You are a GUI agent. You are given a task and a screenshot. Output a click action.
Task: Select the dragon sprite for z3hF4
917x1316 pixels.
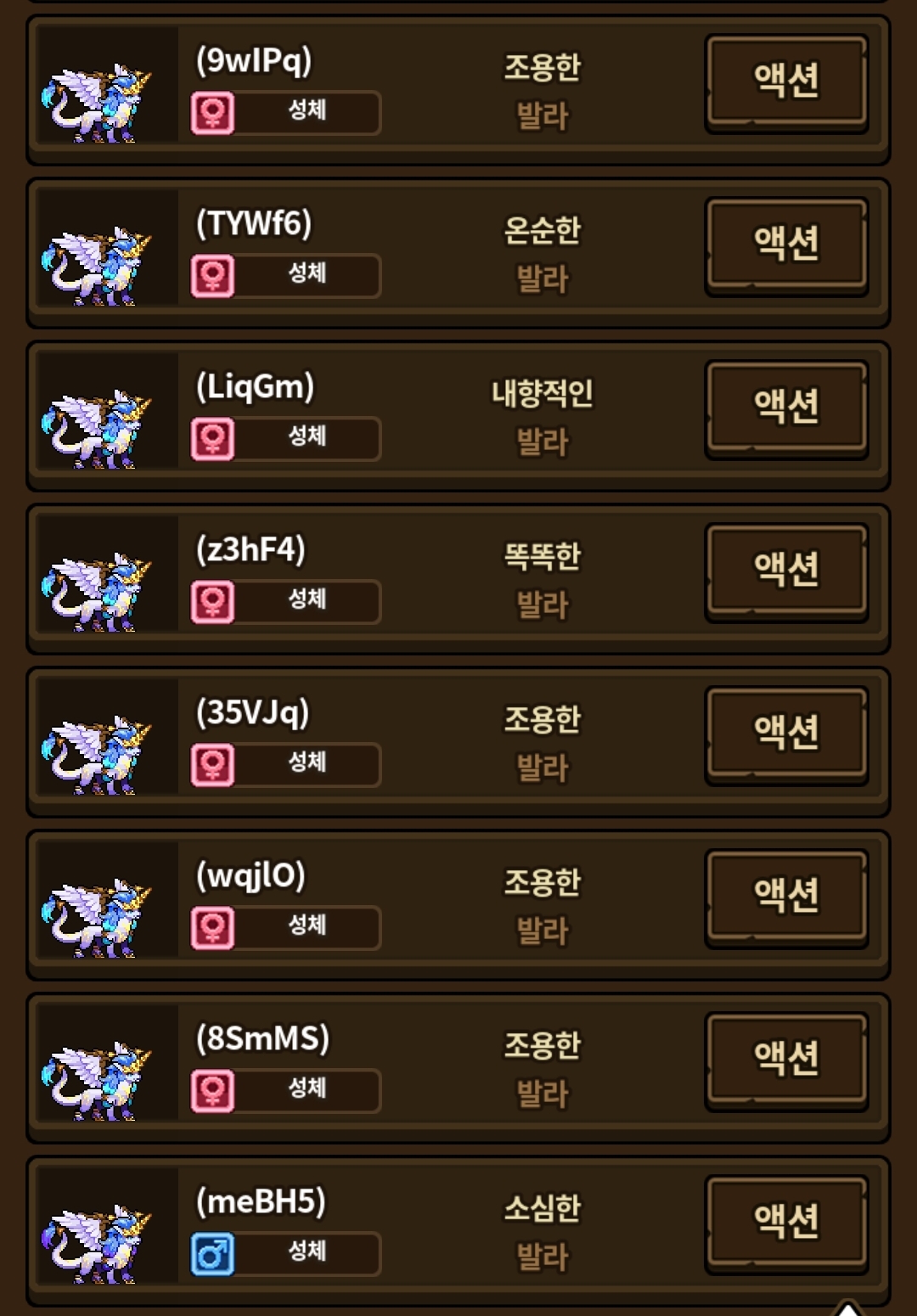pyautogui.click(x=97, y=593)
